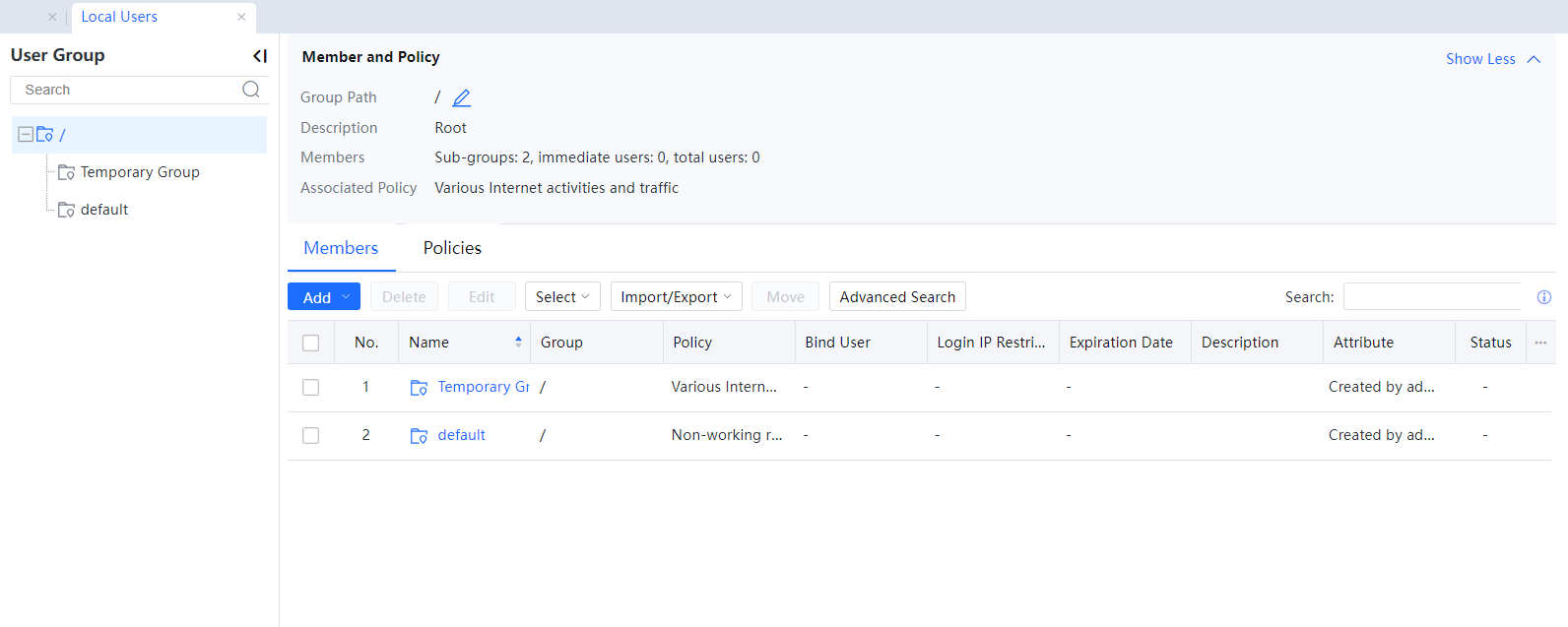Open the column options ellipsis icon
Viewport: 1568px width, 627px height.
[1540, 343]
